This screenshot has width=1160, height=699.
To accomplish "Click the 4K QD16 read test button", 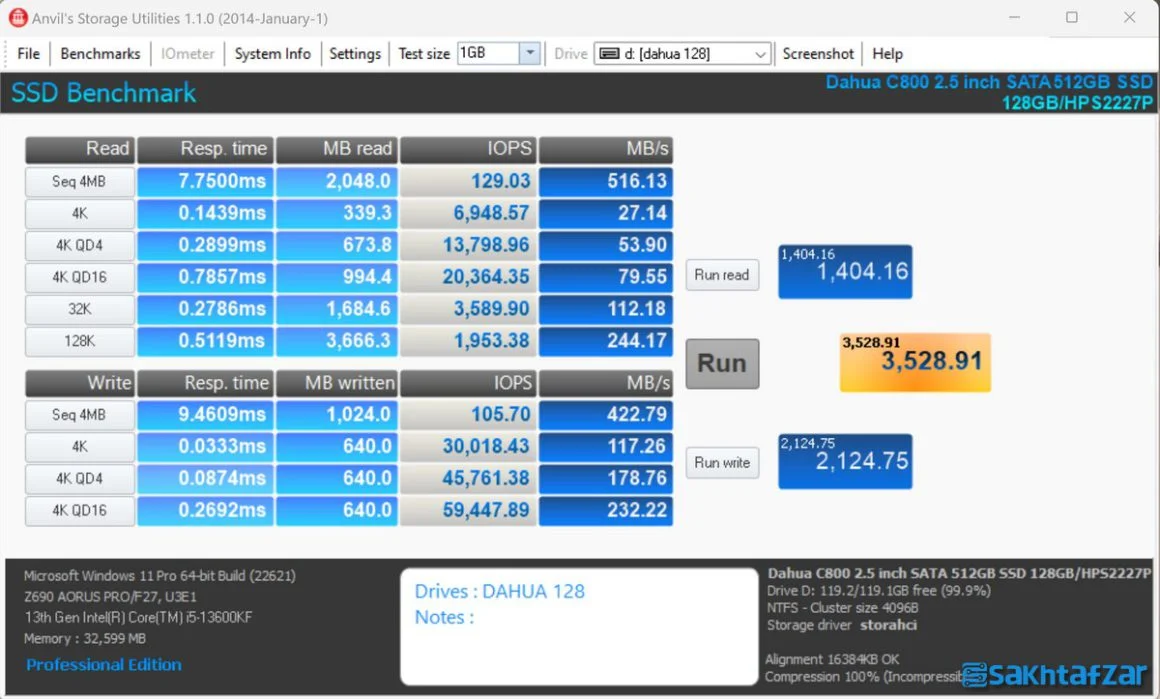I will tap(79, 277).
